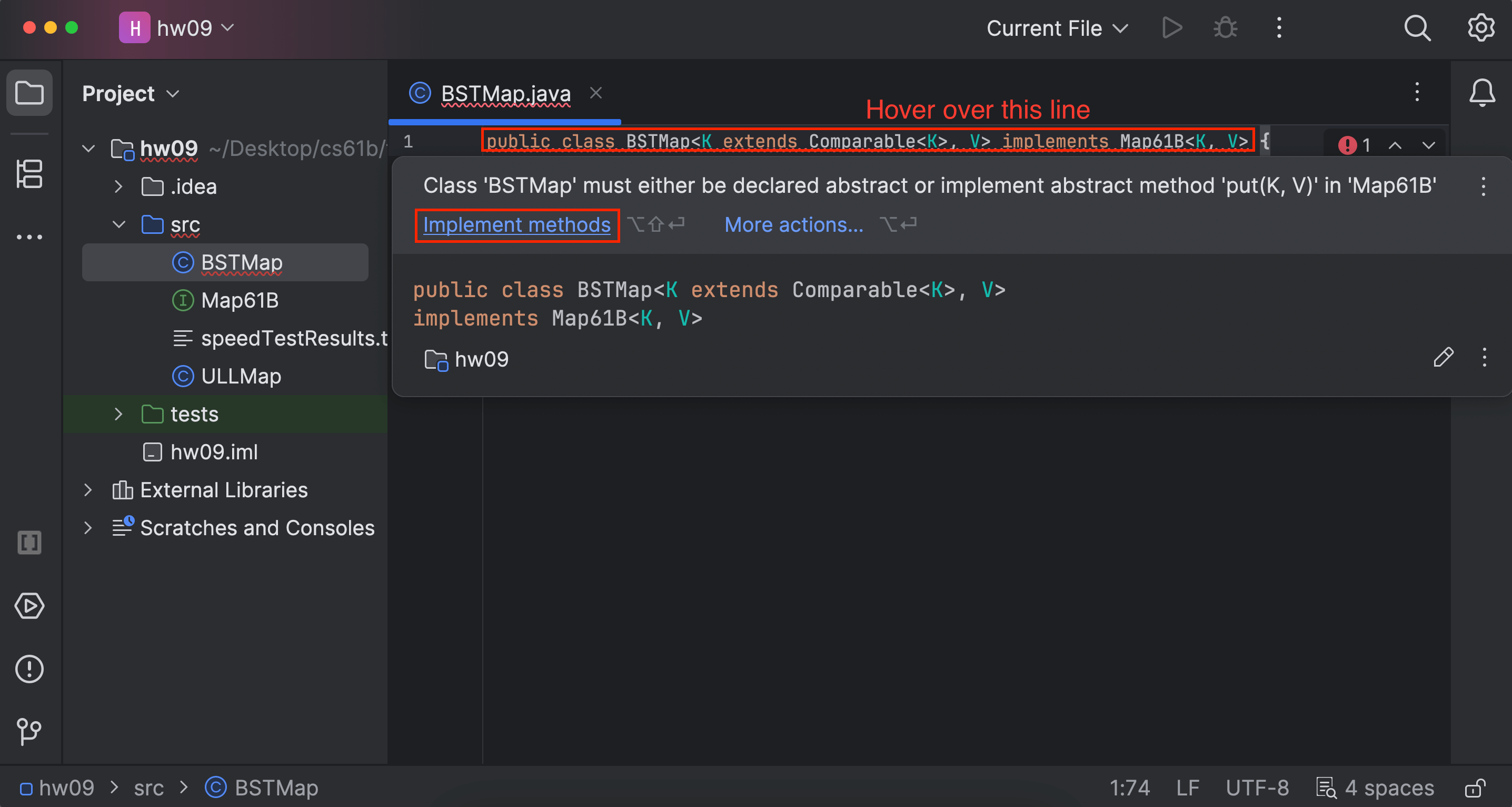Open the Problems tool window icon
Screen dimensions: 1512x807
click(30, 669)
